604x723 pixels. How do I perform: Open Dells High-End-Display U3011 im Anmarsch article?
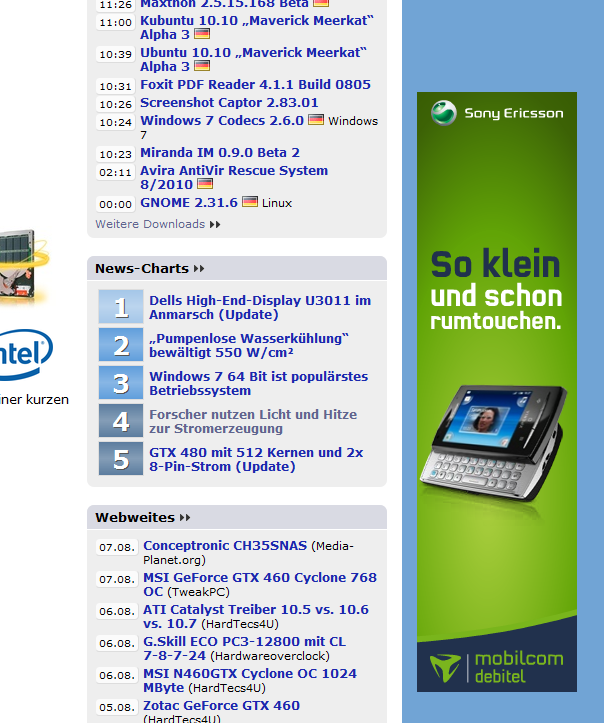260,307
